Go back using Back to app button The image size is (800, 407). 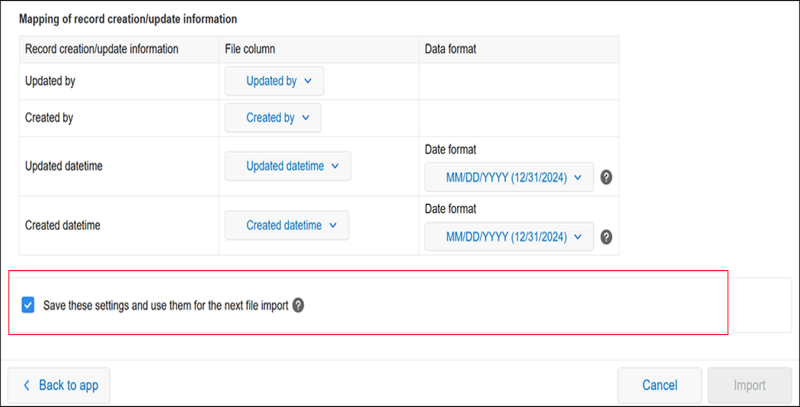59,385
